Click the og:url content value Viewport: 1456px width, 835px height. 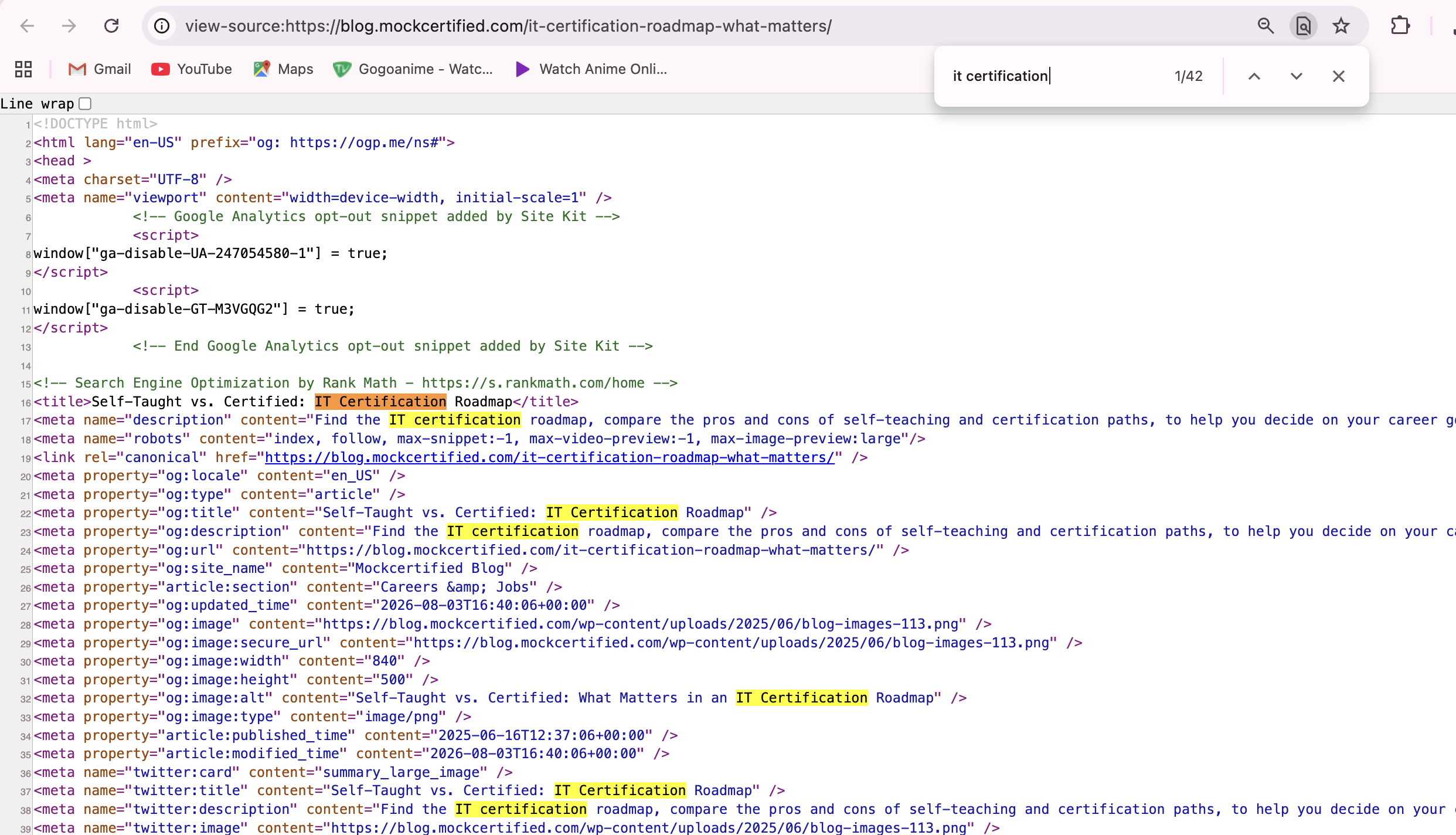tap(591, 550)
